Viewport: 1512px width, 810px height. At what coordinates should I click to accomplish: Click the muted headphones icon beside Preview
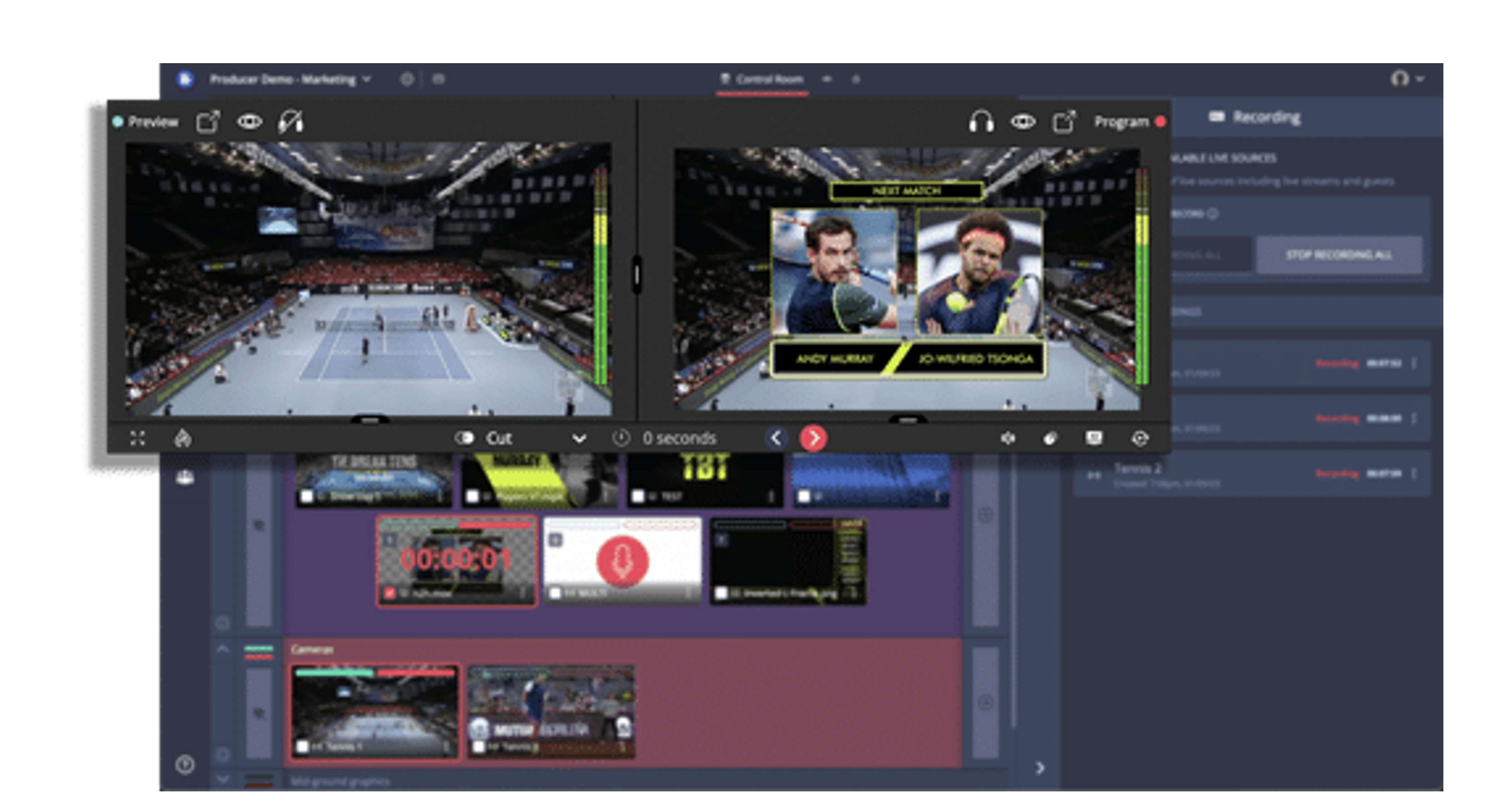pos(290,121)
